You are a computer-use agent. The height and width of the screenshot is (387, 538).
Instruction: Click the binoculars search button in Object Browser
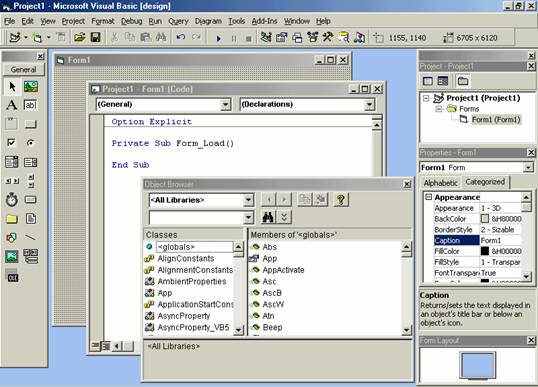pyautogui.click(x=268, y=217)
